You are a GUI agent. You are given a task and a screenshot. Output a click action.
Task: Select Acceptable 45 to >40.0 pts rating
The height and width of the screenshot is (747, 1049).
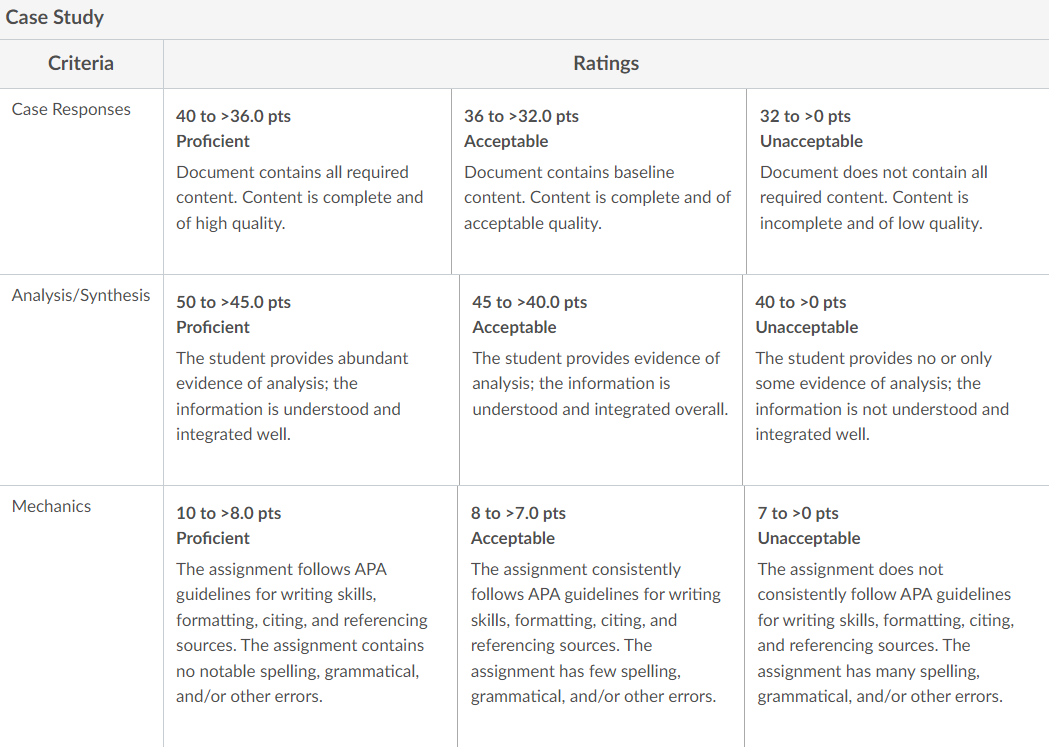(x=601, y=380)
